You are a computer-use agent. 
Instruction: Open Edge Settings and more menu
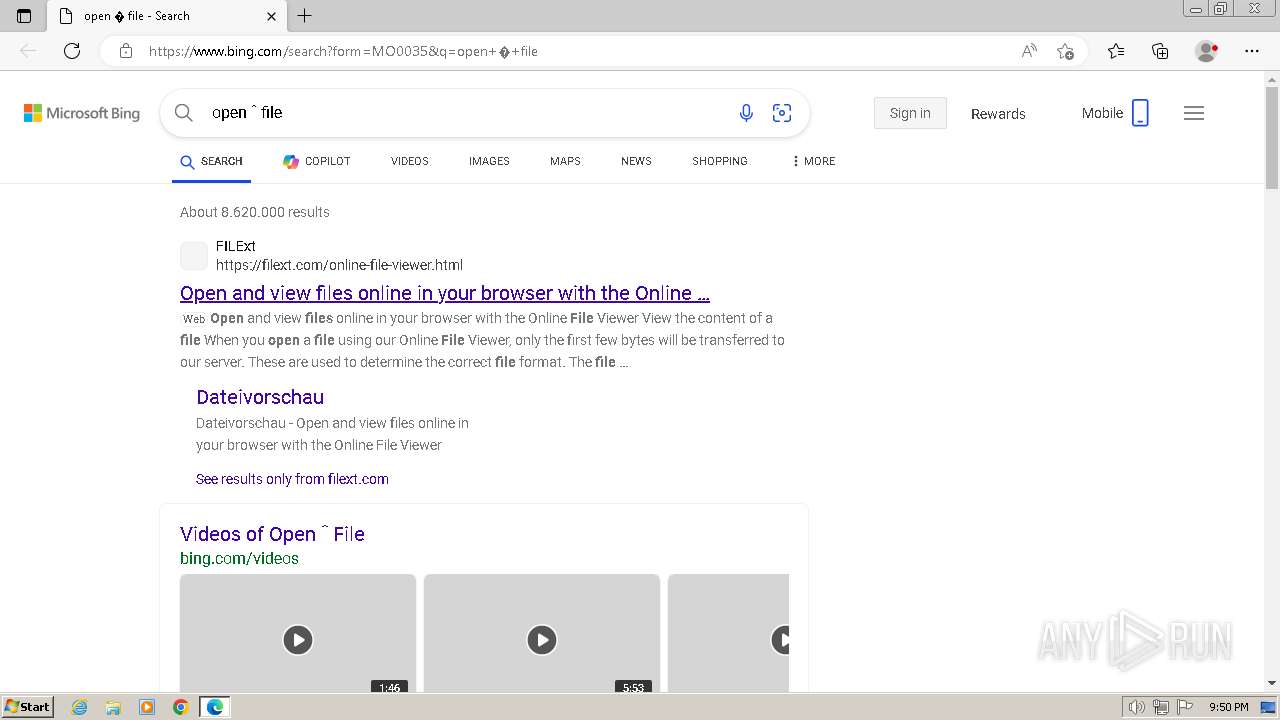[x=1252, y=51]
